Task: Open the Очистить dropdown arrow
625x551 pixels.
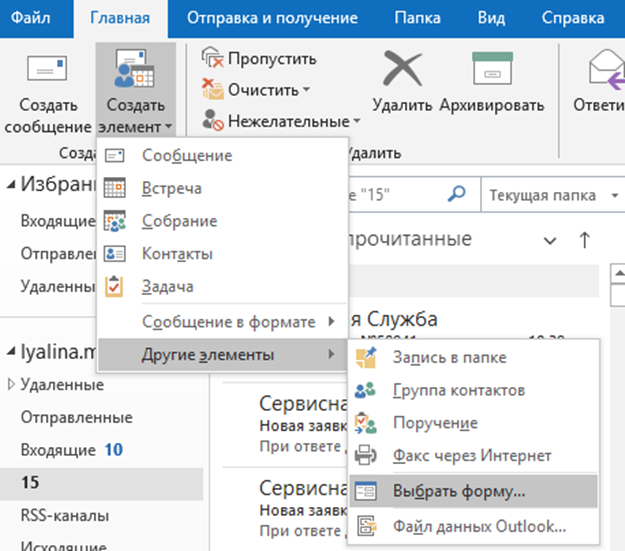Action: 306,90
